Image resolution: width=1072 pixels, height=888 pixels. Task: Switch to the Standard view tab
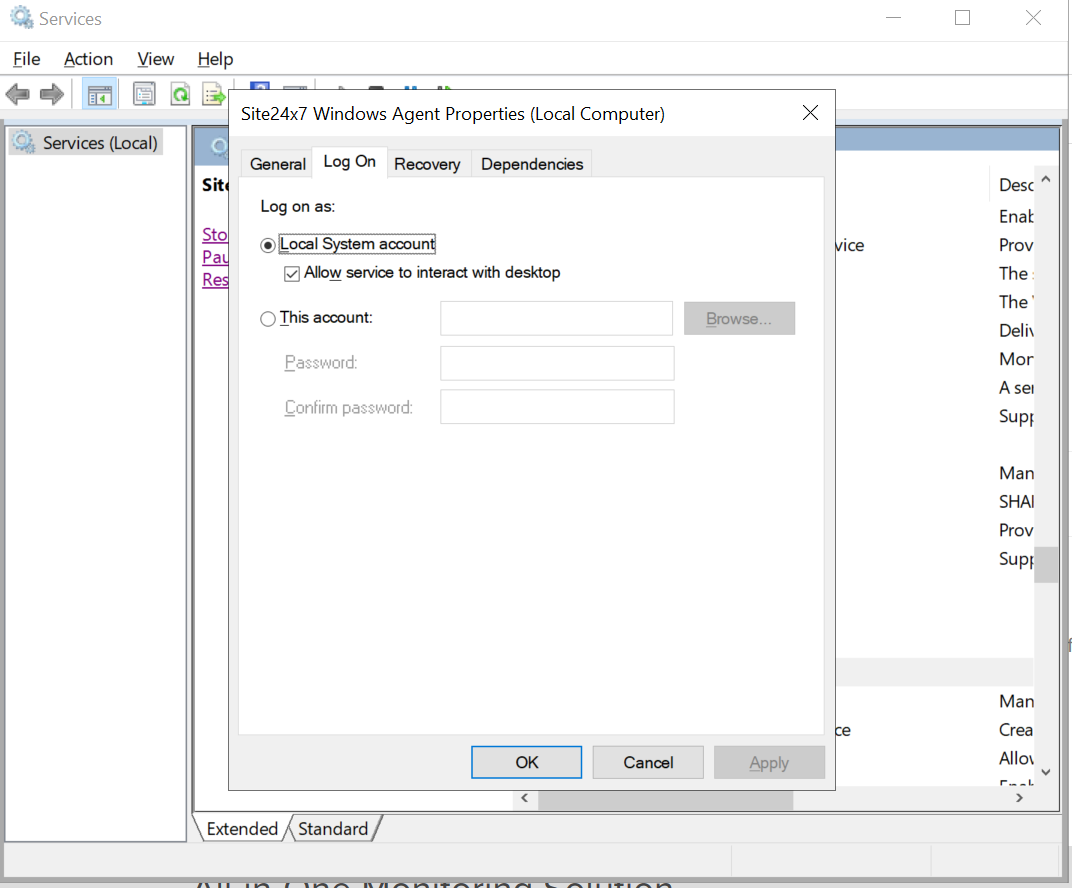[333, 829]
